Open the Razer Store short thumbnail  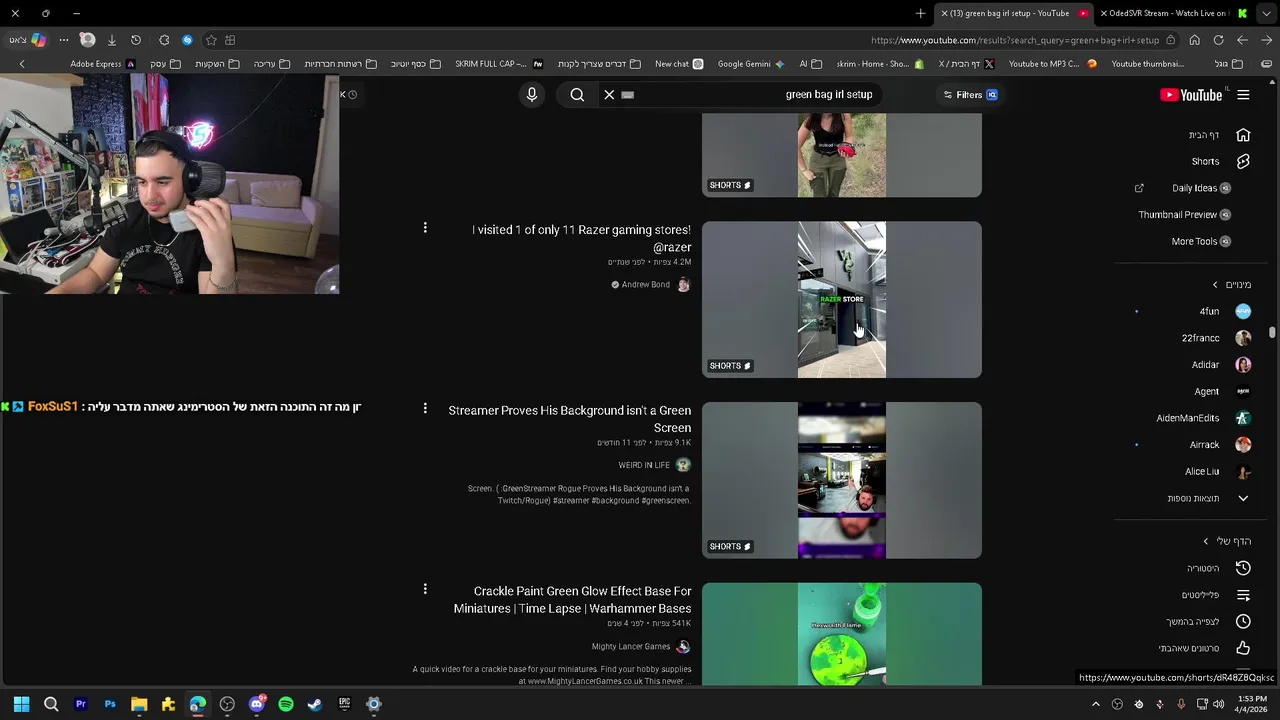[x=842, y=300]
